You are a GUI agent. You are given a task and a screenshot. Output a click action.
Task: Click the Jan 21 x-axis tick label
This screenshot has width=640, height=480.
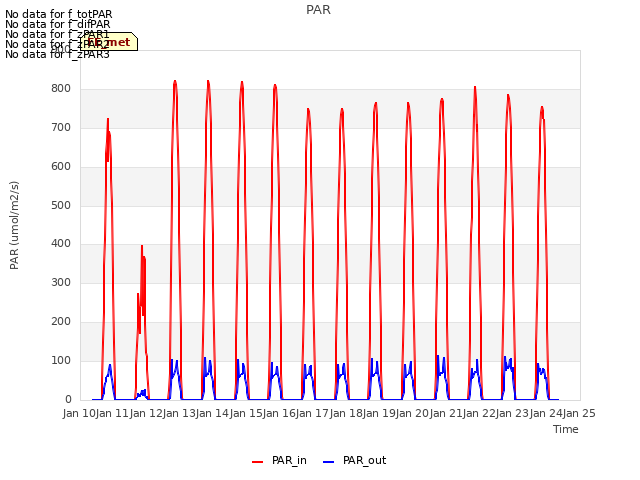pos(446,413)
